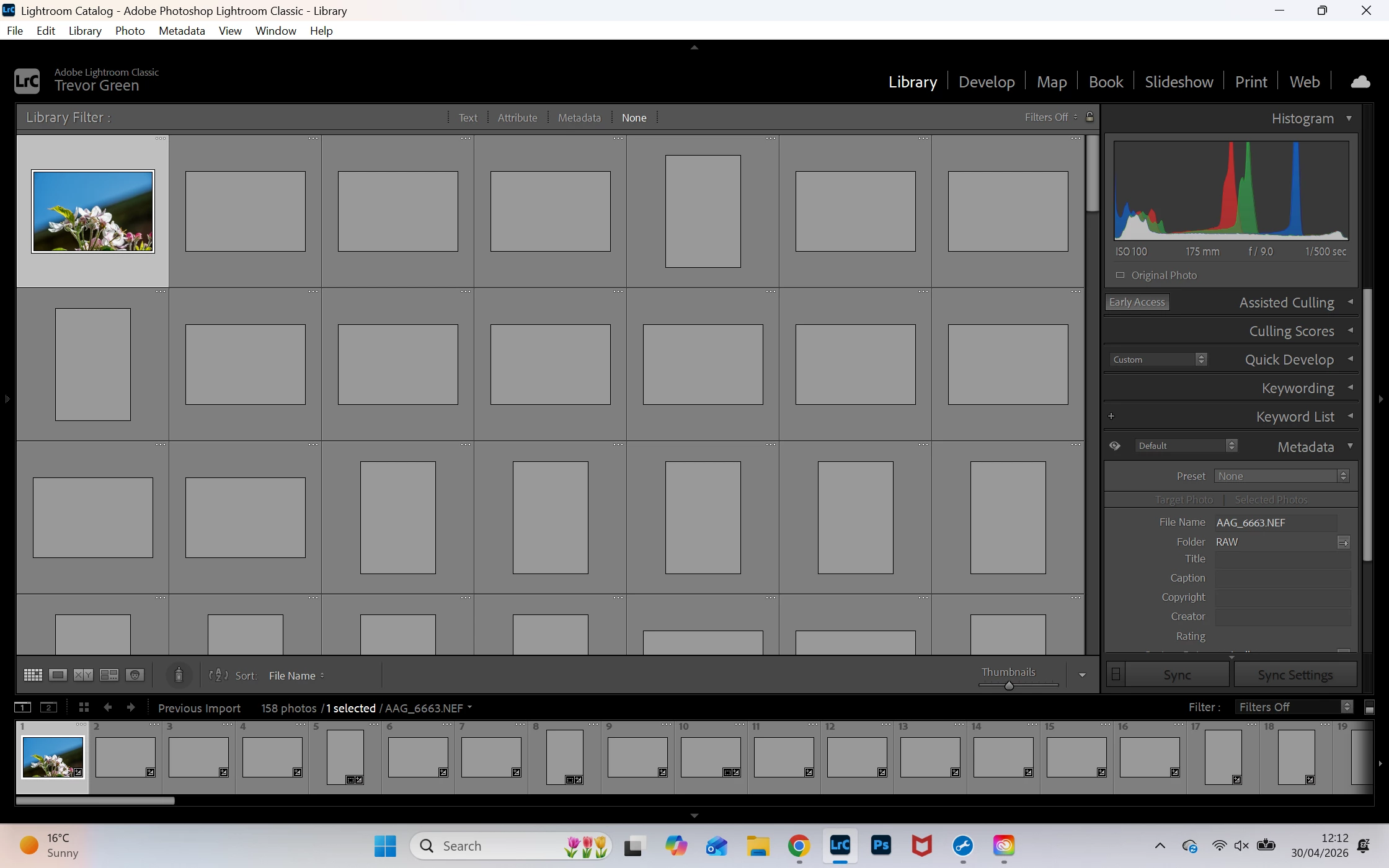
Task: Click the cloud sync status icon
Action: tap(1360, 82)
